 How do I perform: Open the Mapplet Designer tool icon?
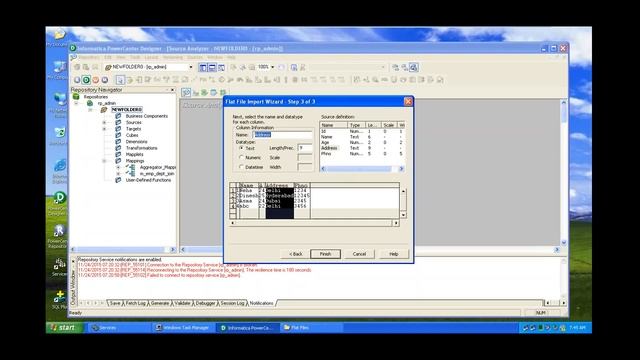click(213, 93)
